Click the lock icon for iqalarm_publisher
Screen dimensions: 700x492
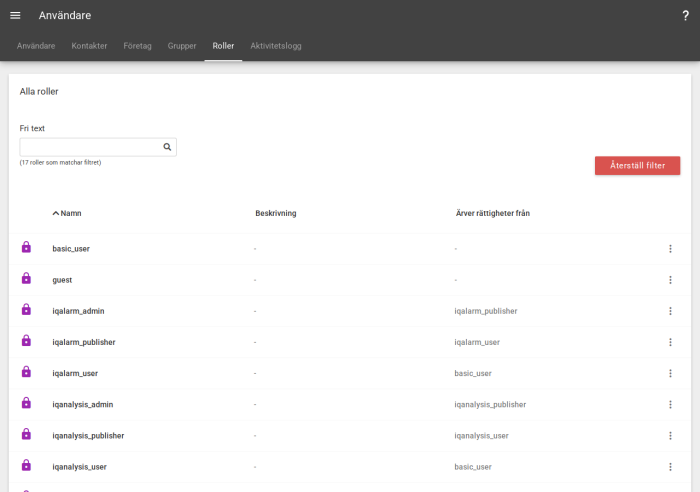point(26,341)
